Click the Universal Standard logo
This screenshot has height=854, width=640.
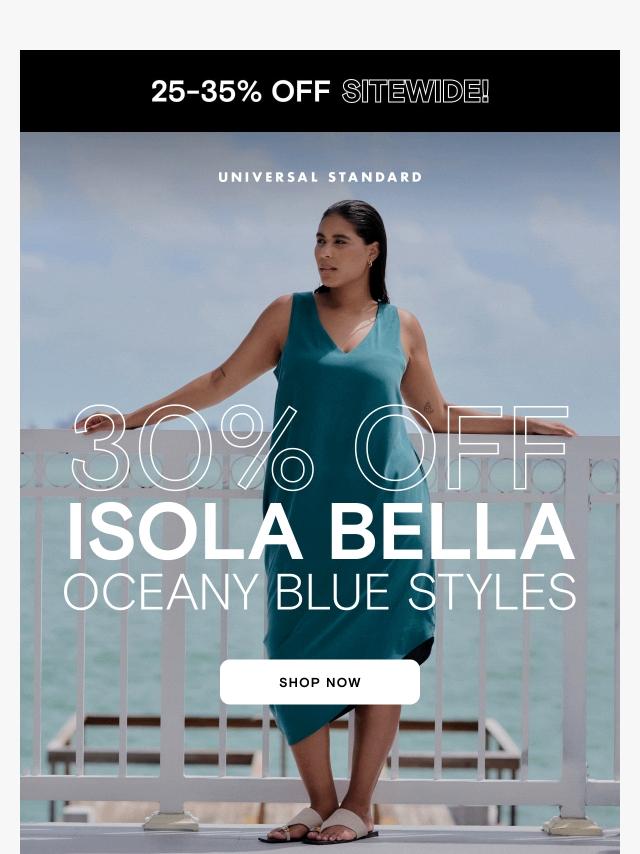(320, 177)
